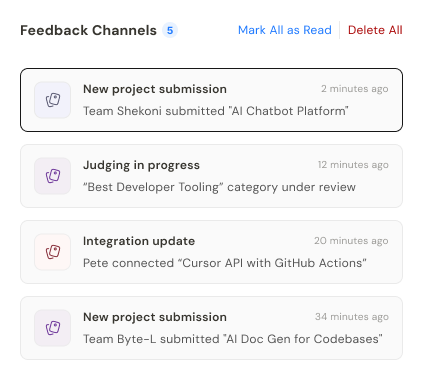
Task: Click the icon beside Team Byte-L submission
Action: [53, 328]
